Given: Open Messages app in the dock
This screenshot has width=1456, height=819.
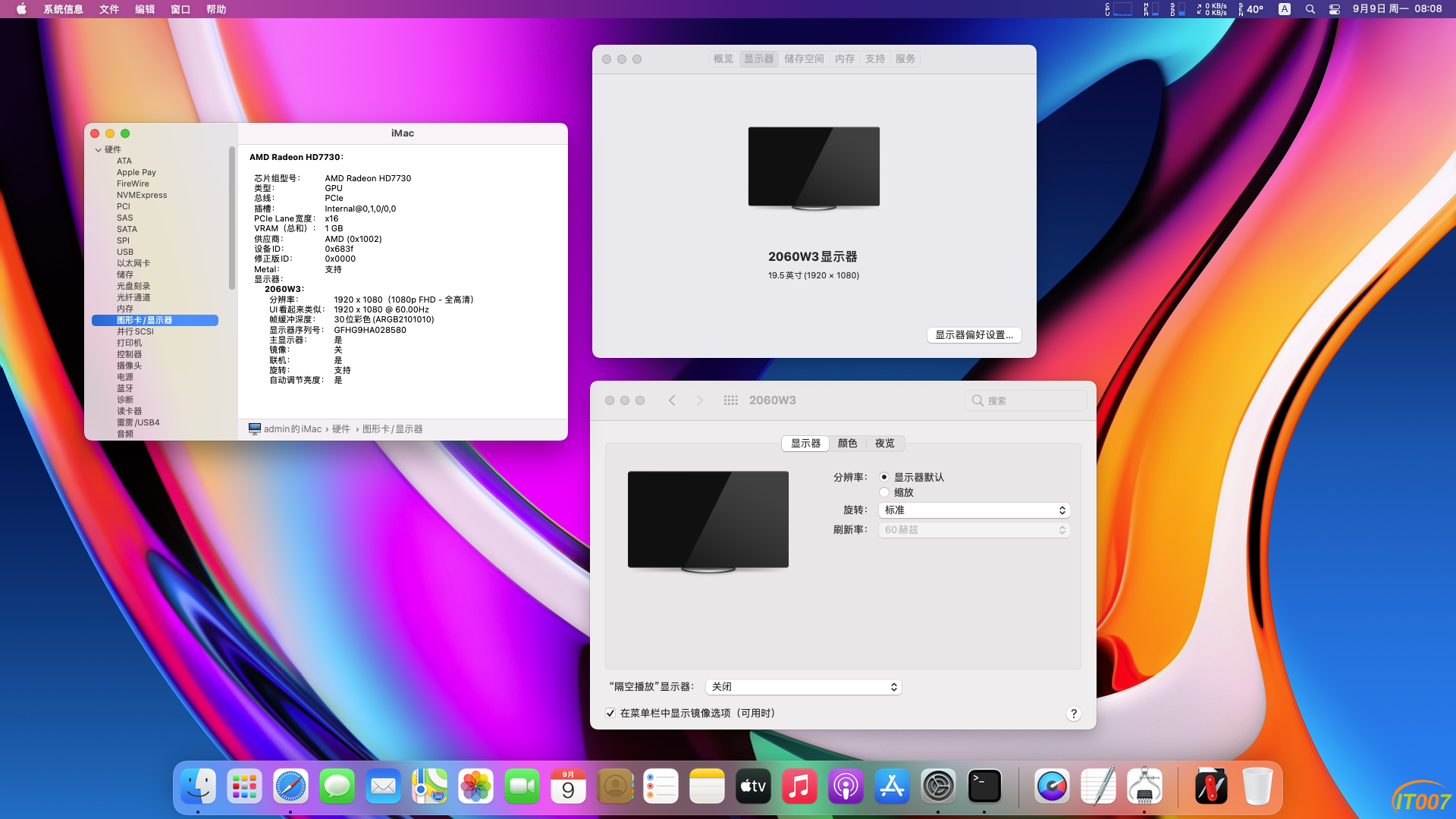Looking at the screenshot, I should [337, 786].
